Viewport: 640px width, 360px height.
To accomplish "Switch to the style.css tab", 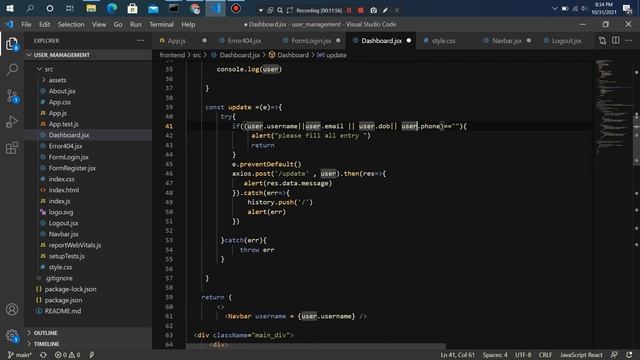I will tap(443, 41).
